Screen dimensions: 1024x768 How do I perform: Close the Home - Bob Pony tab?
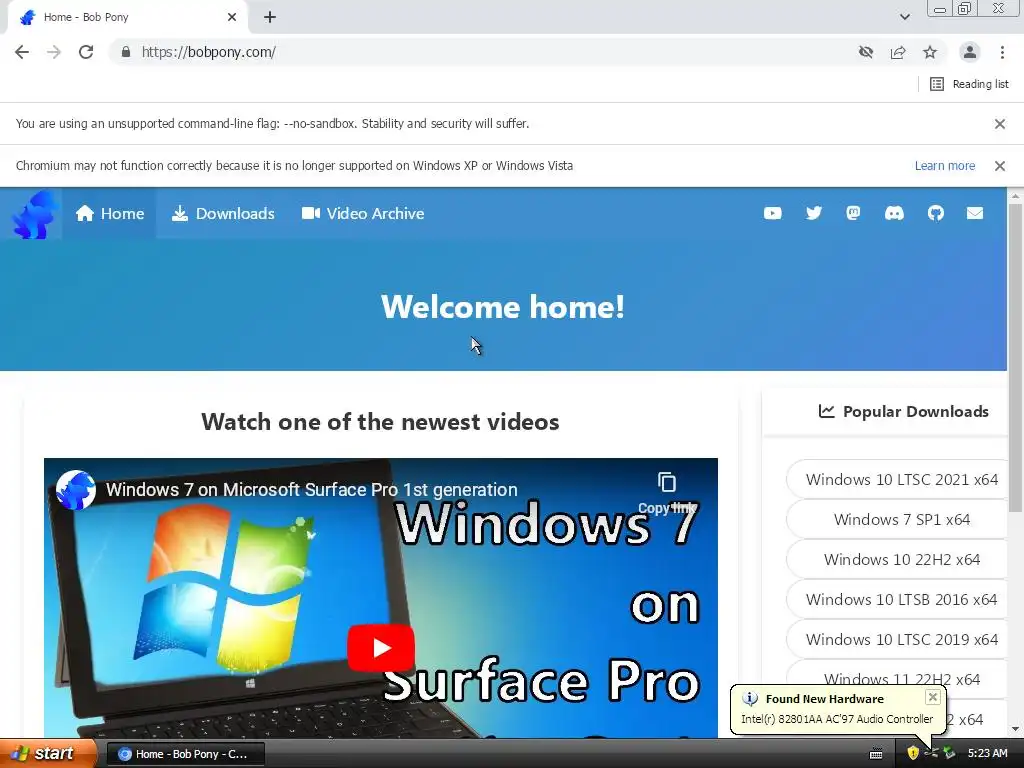(232, 17)
